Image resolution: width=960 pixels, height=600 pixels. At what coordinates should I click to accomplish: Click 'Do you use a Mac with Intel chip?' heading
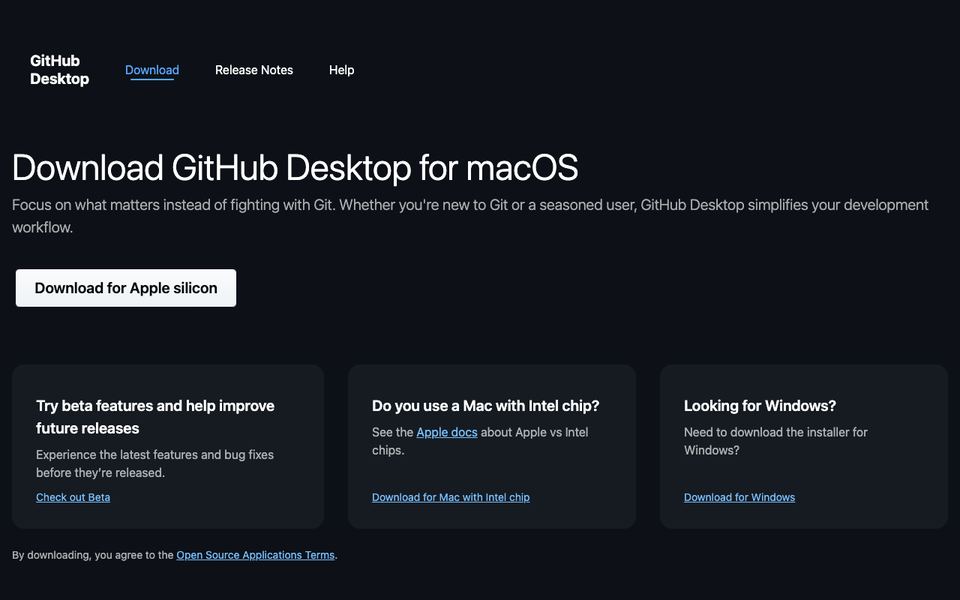click(486, 406)
